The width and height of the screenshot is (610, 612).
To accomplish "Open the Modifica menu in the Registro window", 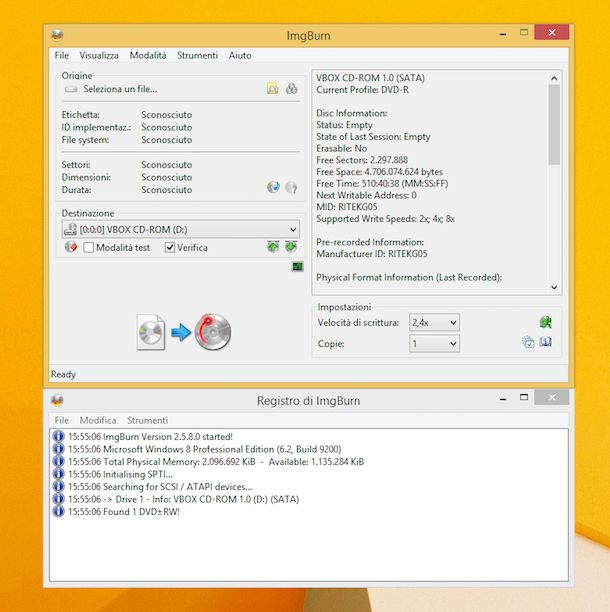I will (x=98, y=420).
